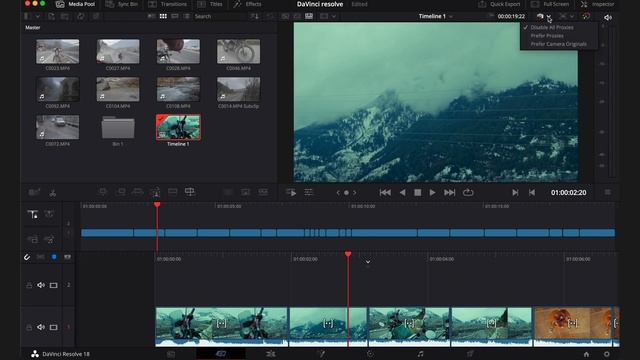Go to previous edit point
The height and width of the screenshot is (360, 640).
pos(532,192)
